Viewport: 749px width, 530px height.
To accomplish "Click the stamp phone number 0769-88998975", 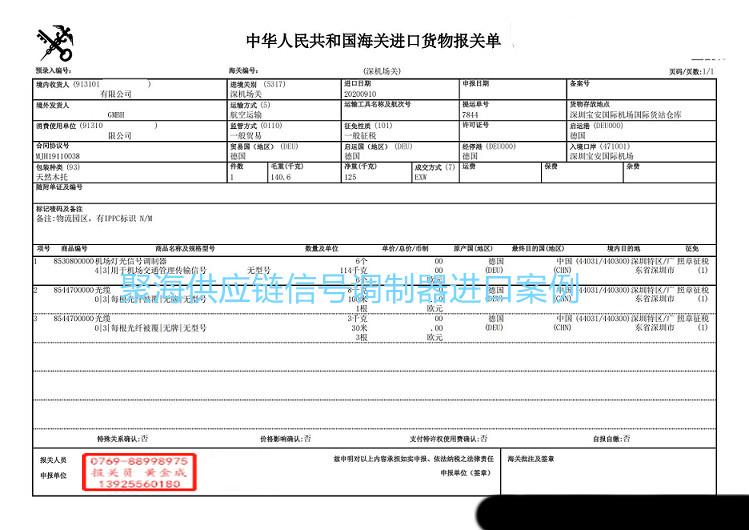I will point(139,461).
